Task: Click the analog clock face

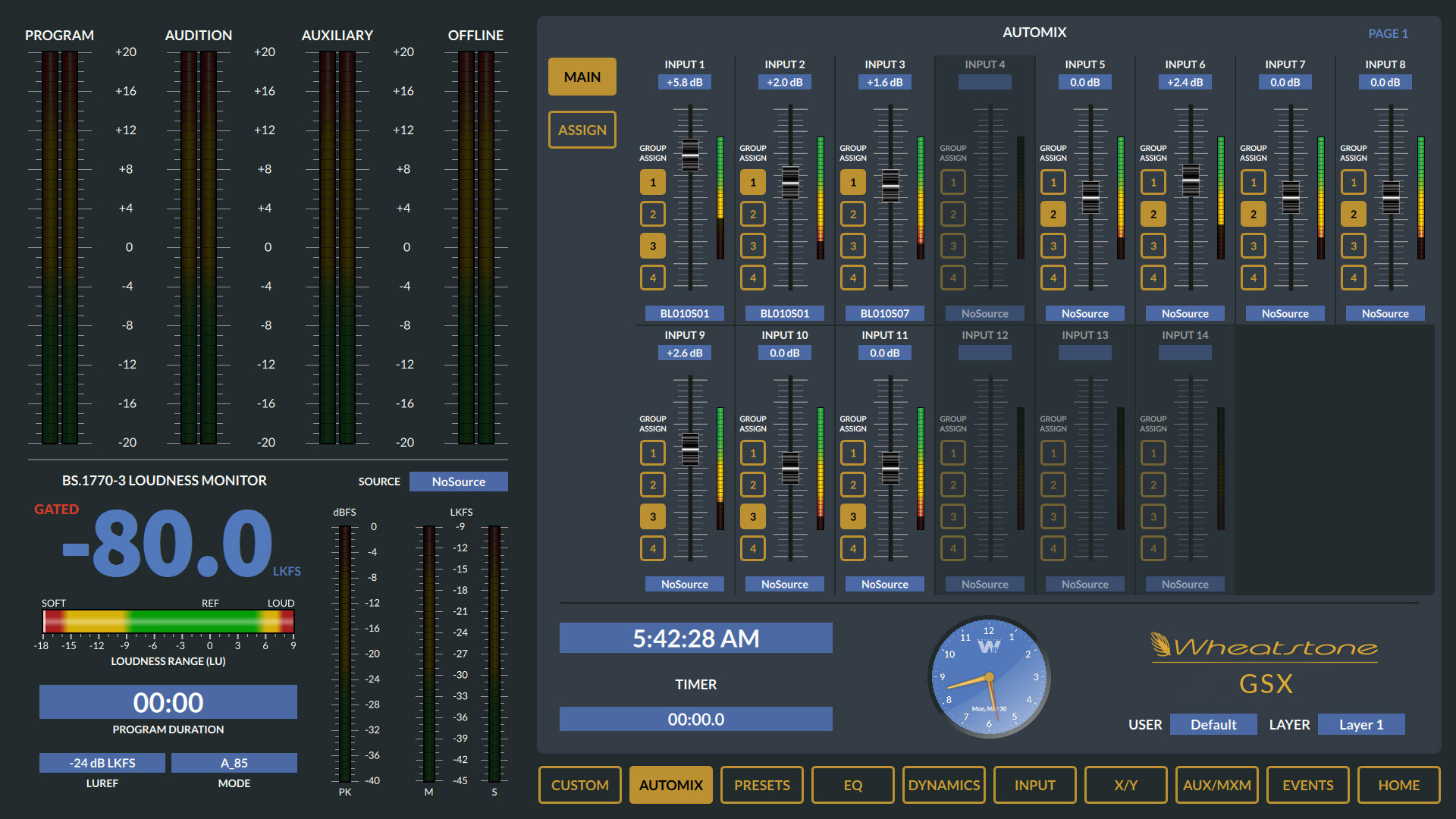Action: click(989, 677)
